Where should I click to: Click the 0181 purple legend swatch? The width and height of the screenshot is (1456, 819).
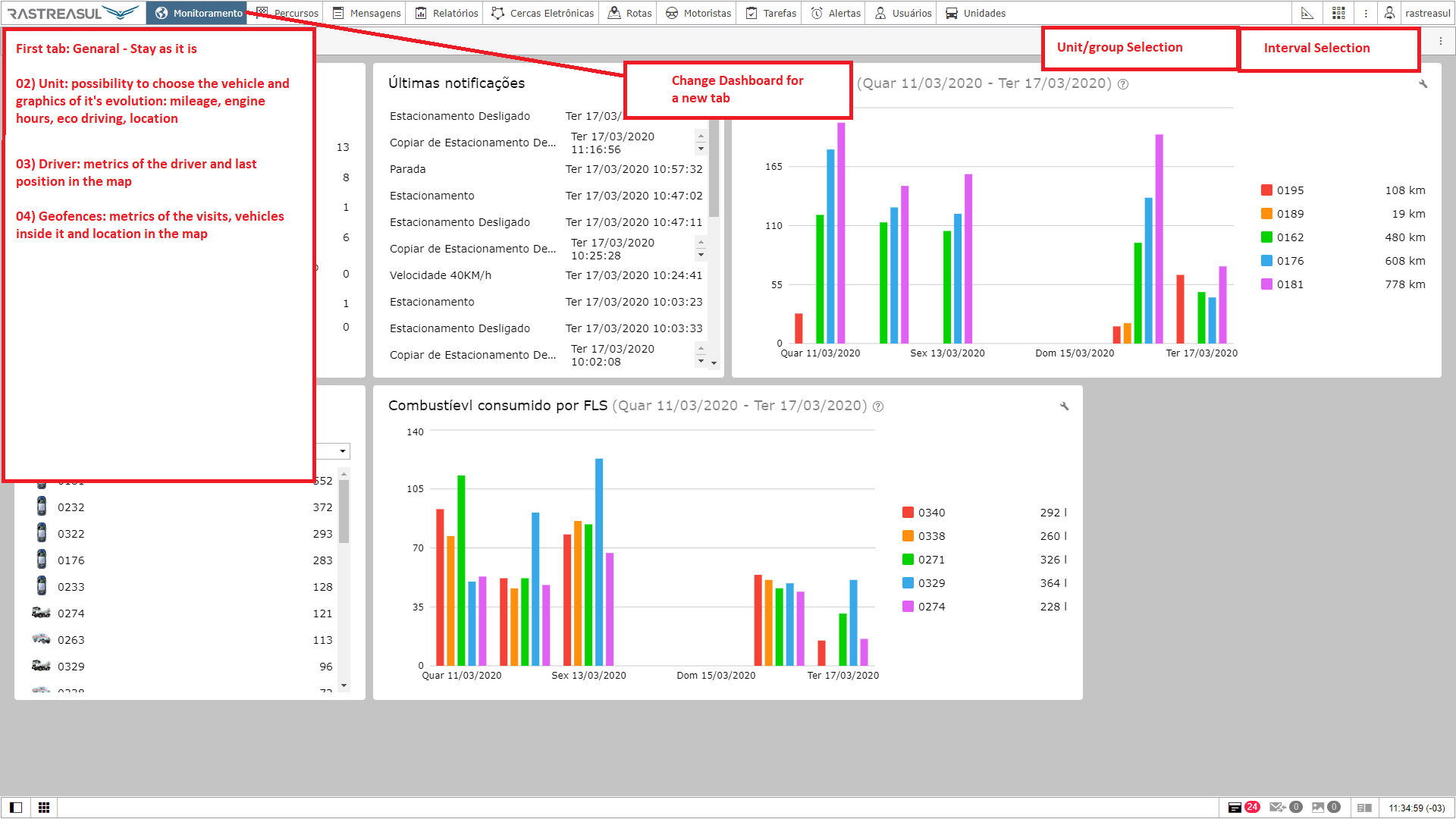(x=1266, y=284)
